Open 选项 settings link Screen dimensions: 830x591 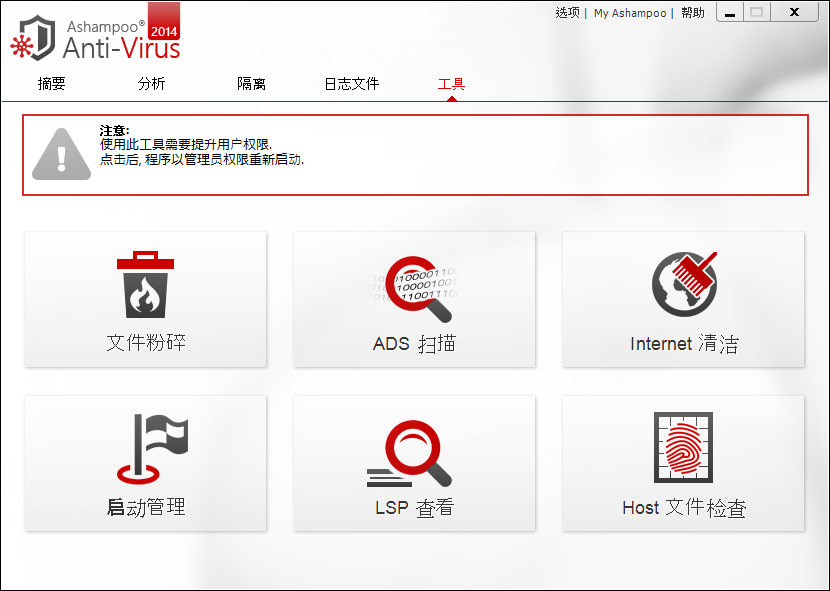pyautogui.click(x=567, y=13)
